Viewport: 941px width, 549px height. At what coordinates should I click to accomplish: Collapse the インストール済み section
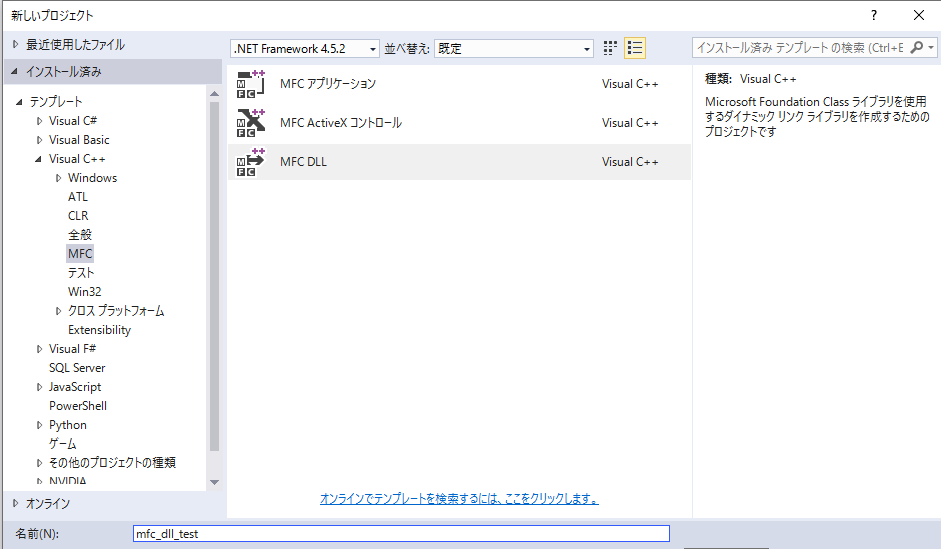coord(14,71)
